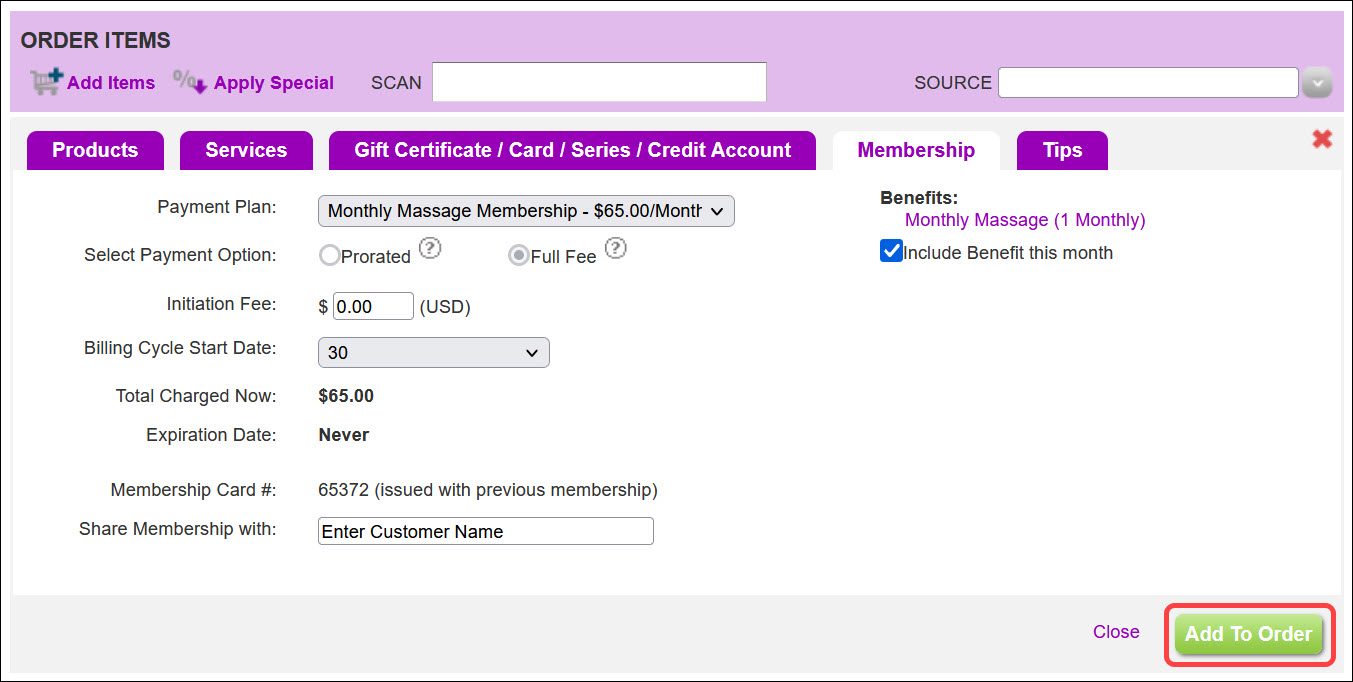This screenshot has width=1353, height=682.
Task: Switch to the Tips tab
Action: coord(1062,150)
